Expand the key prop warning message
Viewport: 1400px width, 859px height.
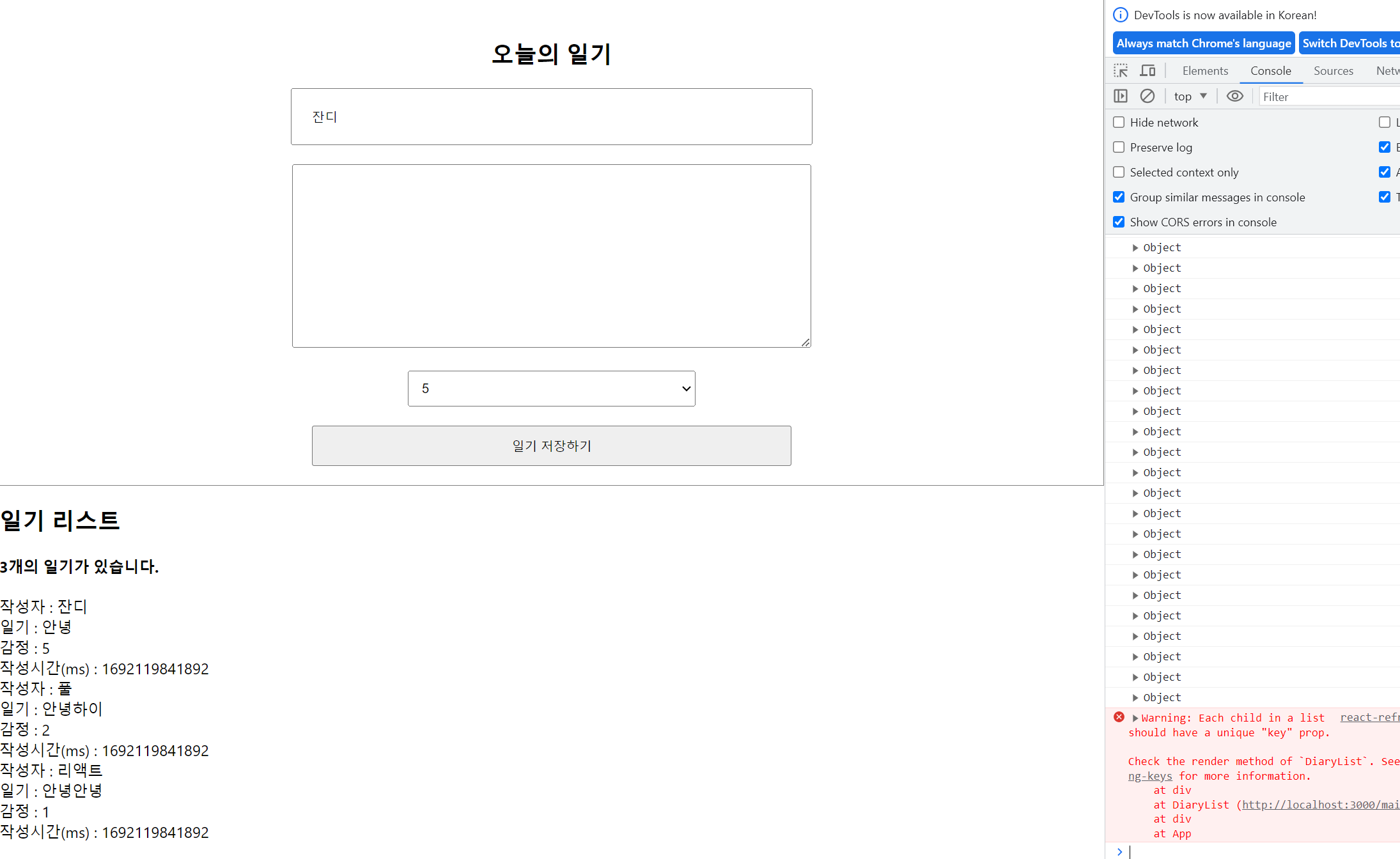coord(1135,718)
